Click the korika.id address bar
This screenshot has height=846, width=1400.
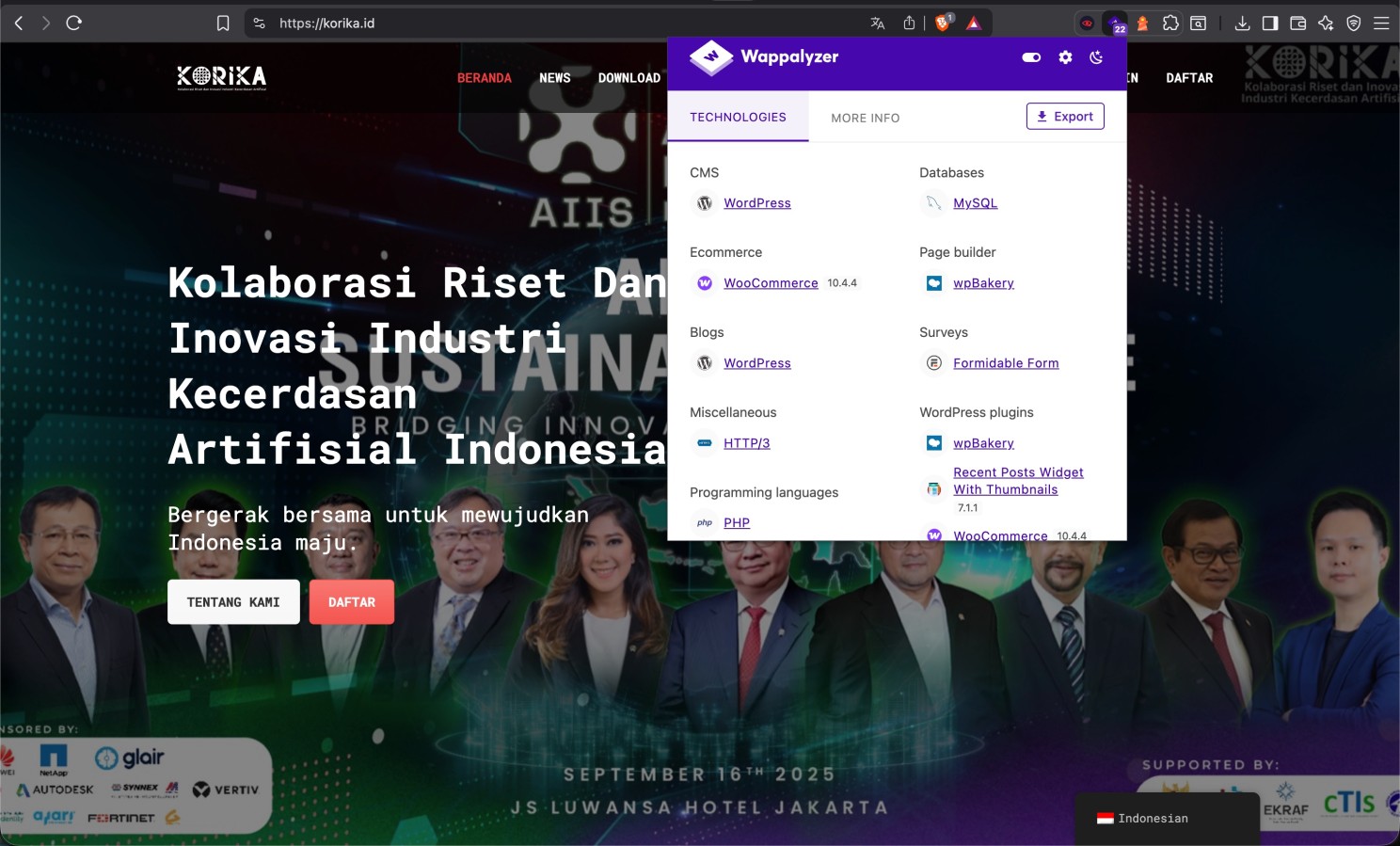coord(565,24)
